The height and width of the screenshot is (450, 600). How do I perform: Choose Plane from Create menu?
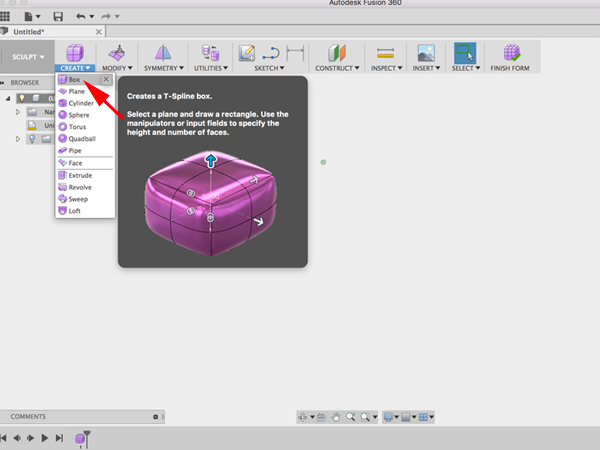pos(85,91)
